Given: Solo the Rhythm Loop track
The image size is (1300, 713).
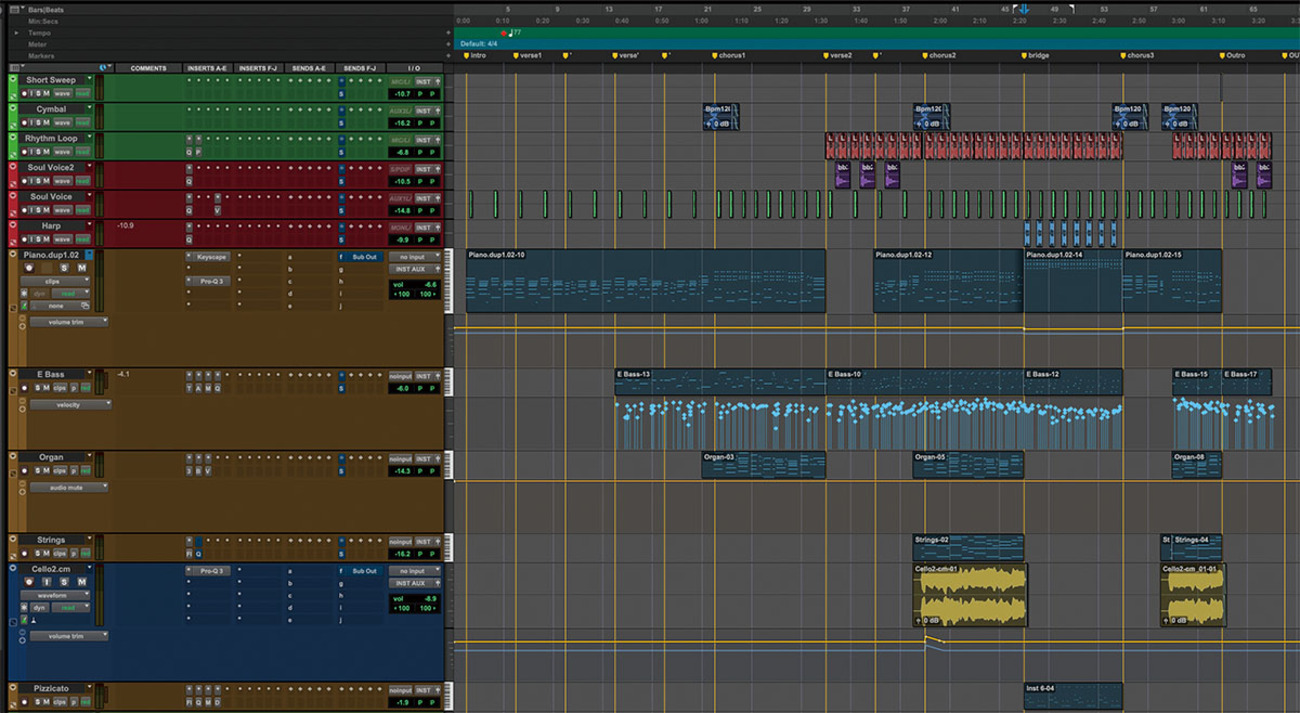Looking at the screenshot, I should tap(37, 152).
